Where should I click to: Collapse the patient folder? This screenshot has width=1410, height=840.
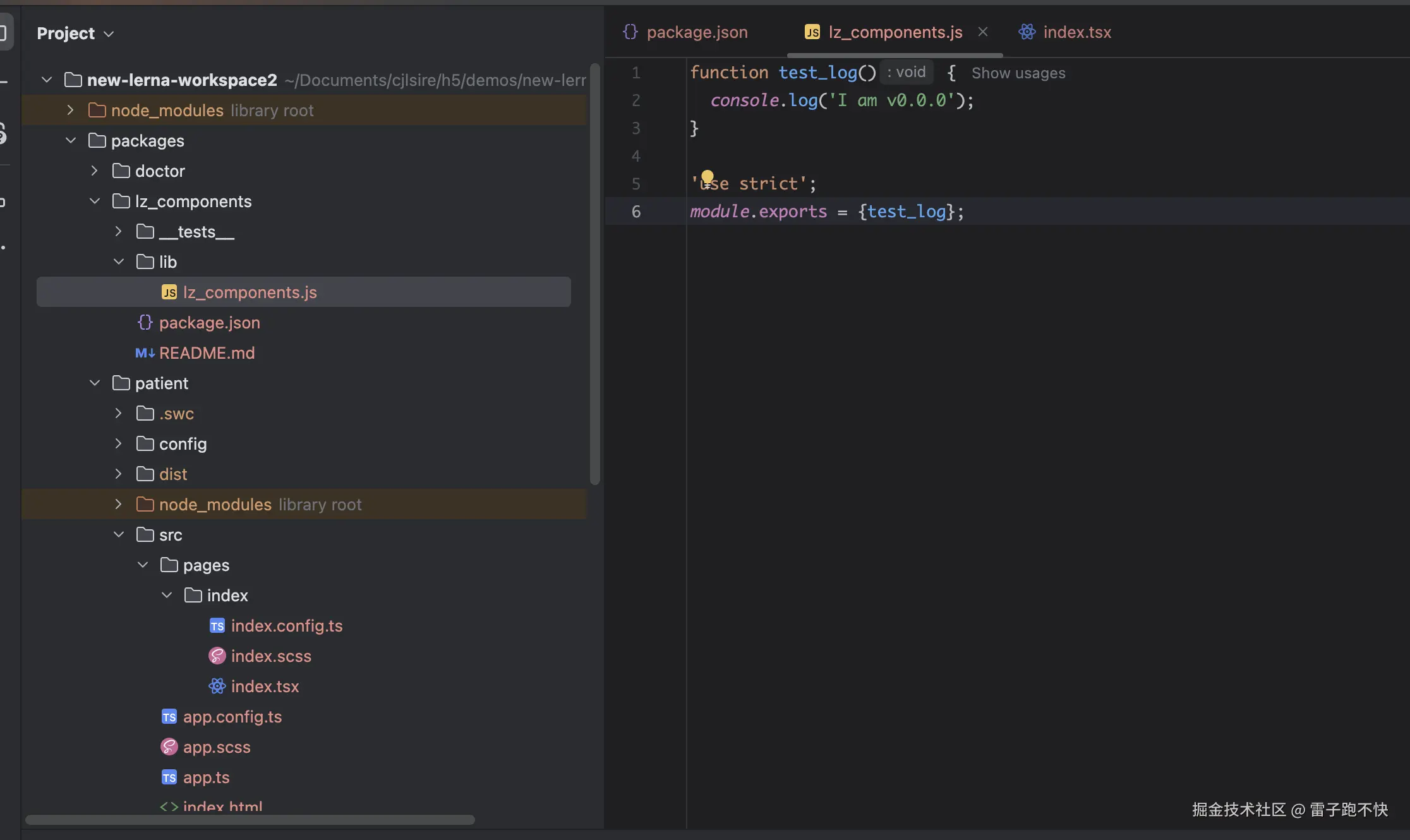94,383
